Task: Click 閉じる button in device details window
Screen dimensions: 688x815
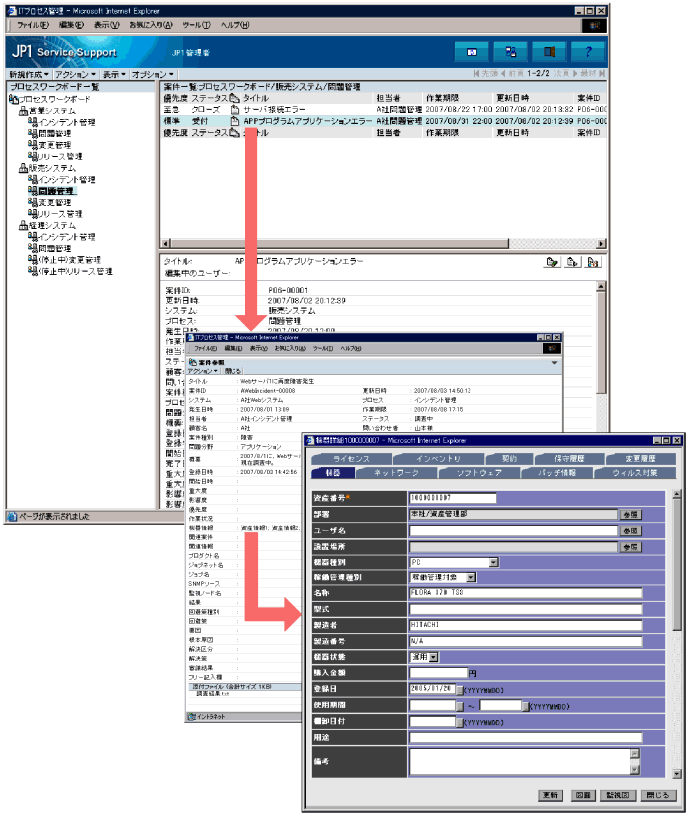Action: 658,795
